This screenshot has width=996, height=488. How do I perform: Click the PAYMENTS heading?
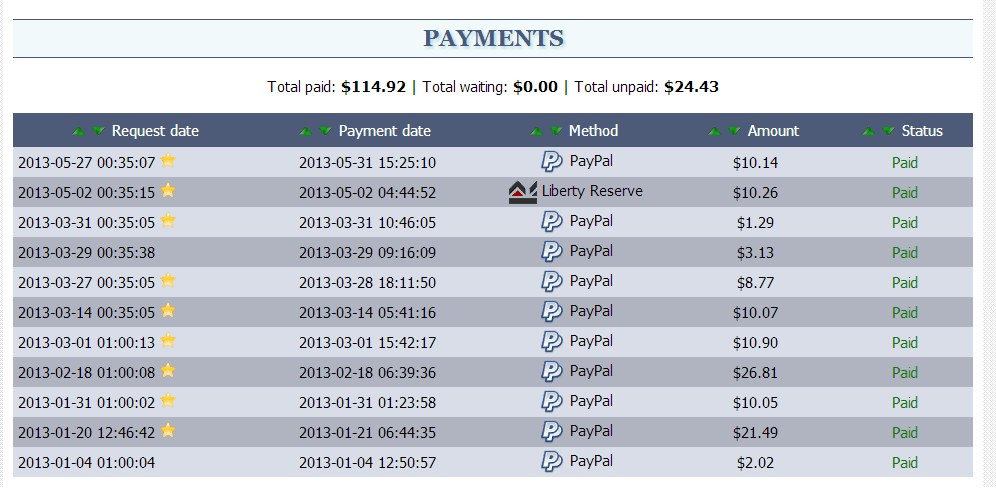(x=494, y=38)
